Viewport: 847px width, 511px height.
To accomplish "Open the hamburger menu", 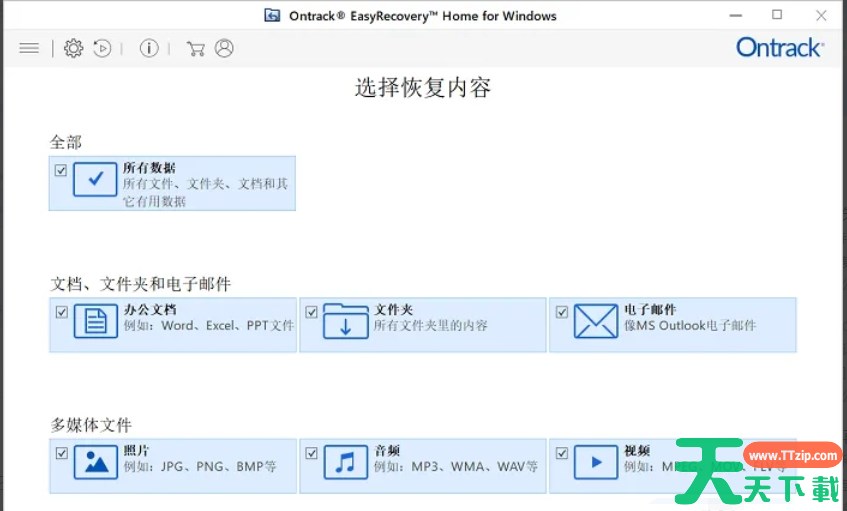I will pyautogui.click(x=29, y=49).
